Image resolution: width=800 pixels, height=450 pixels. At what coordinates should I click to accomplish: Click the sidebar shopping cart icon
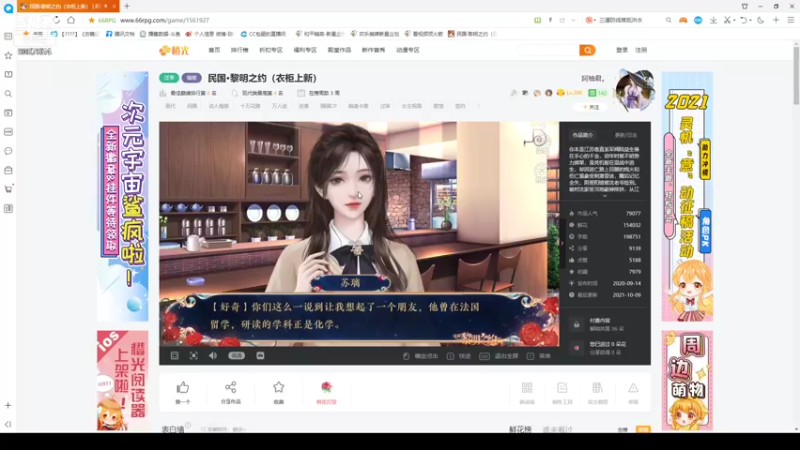click(8, 189)
